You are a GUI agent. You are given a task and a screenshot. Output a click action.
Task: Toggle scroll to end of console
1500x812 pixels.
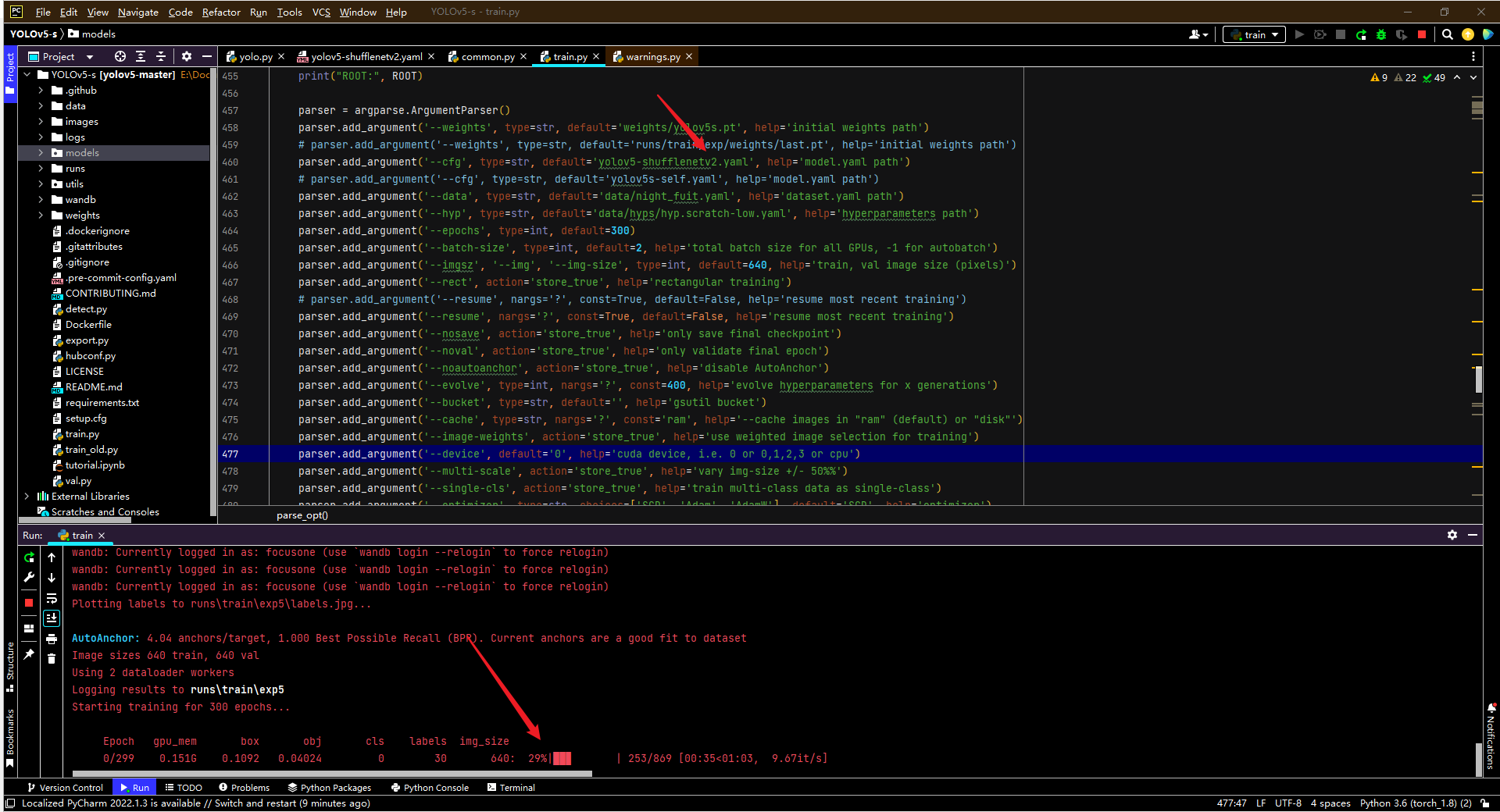(x=52, y=618)
